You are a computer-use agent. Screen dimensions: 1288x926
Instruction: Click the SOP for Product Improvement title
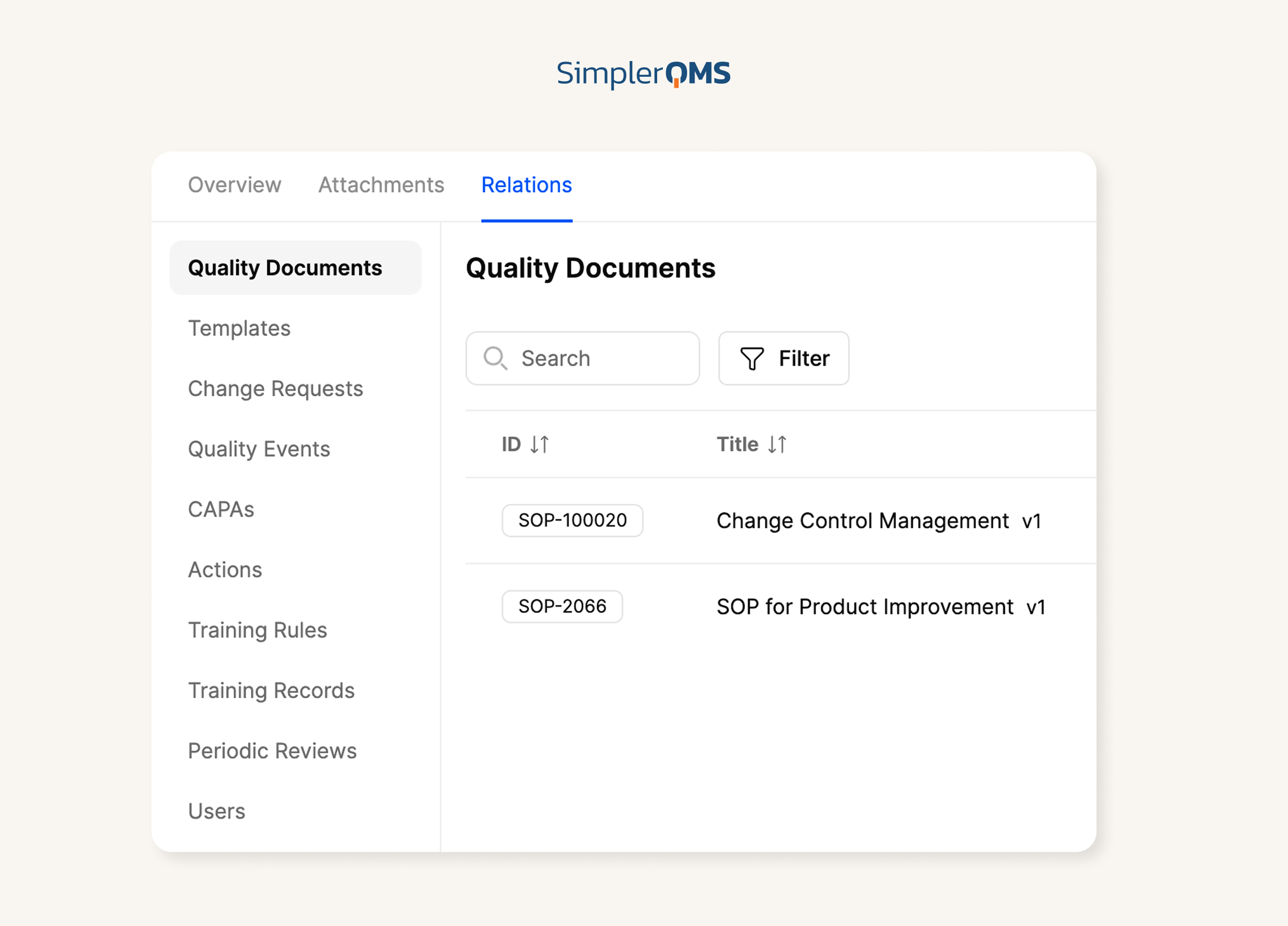coord(865,607)
